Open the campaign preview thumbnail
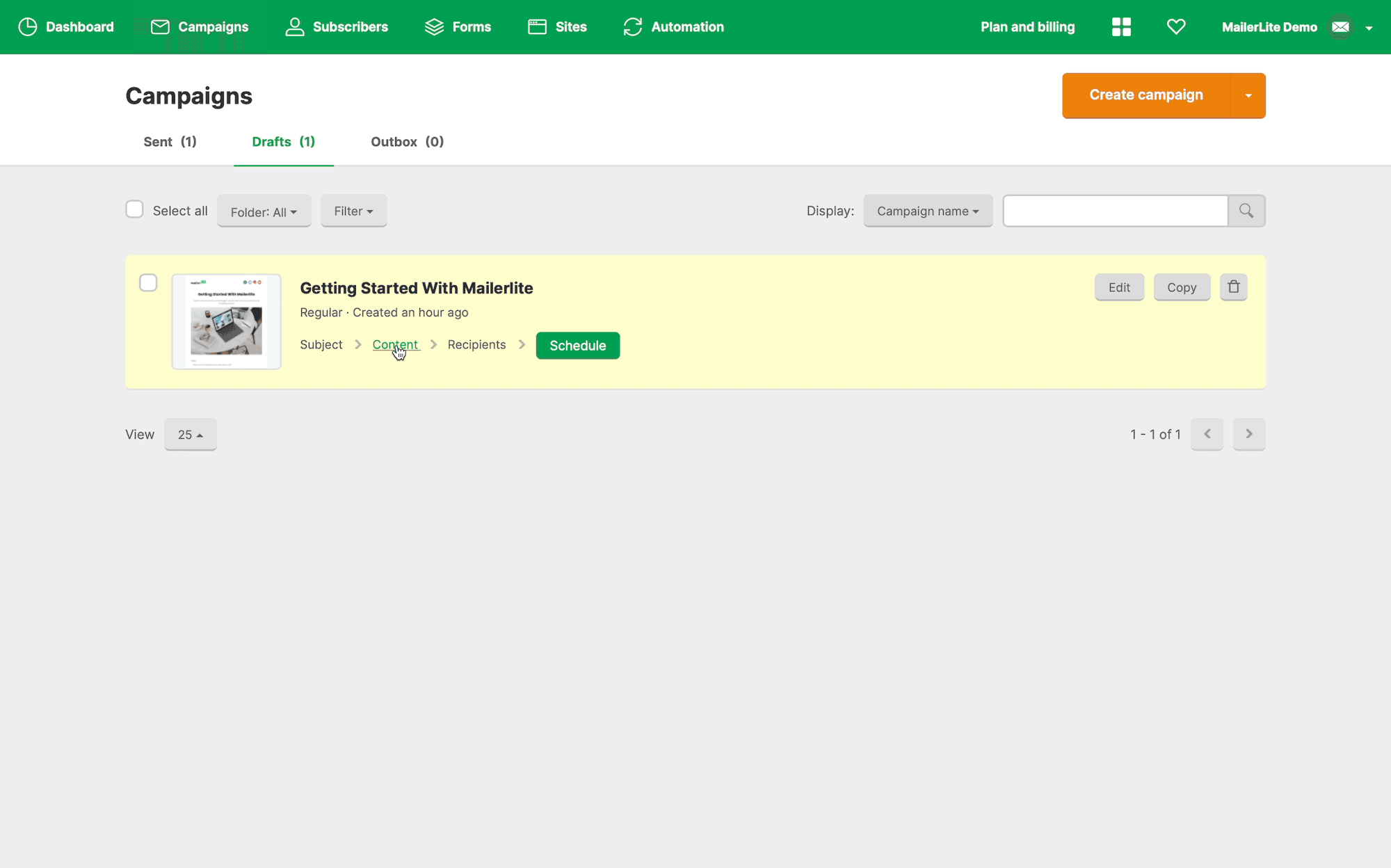 [x=227, y=321]
